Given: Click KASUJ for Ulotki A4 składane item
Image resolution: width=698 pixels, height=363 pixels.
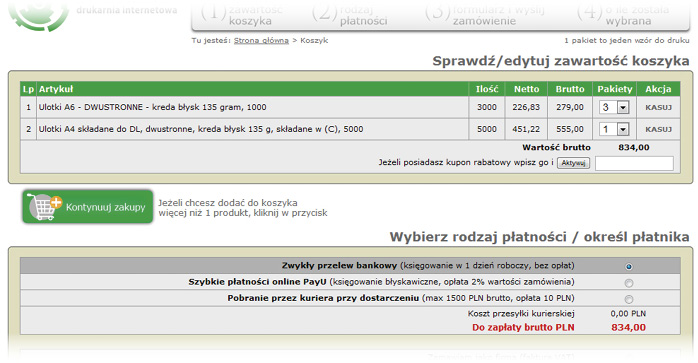Looking at the screenshot, I should [x=658, y=129].
